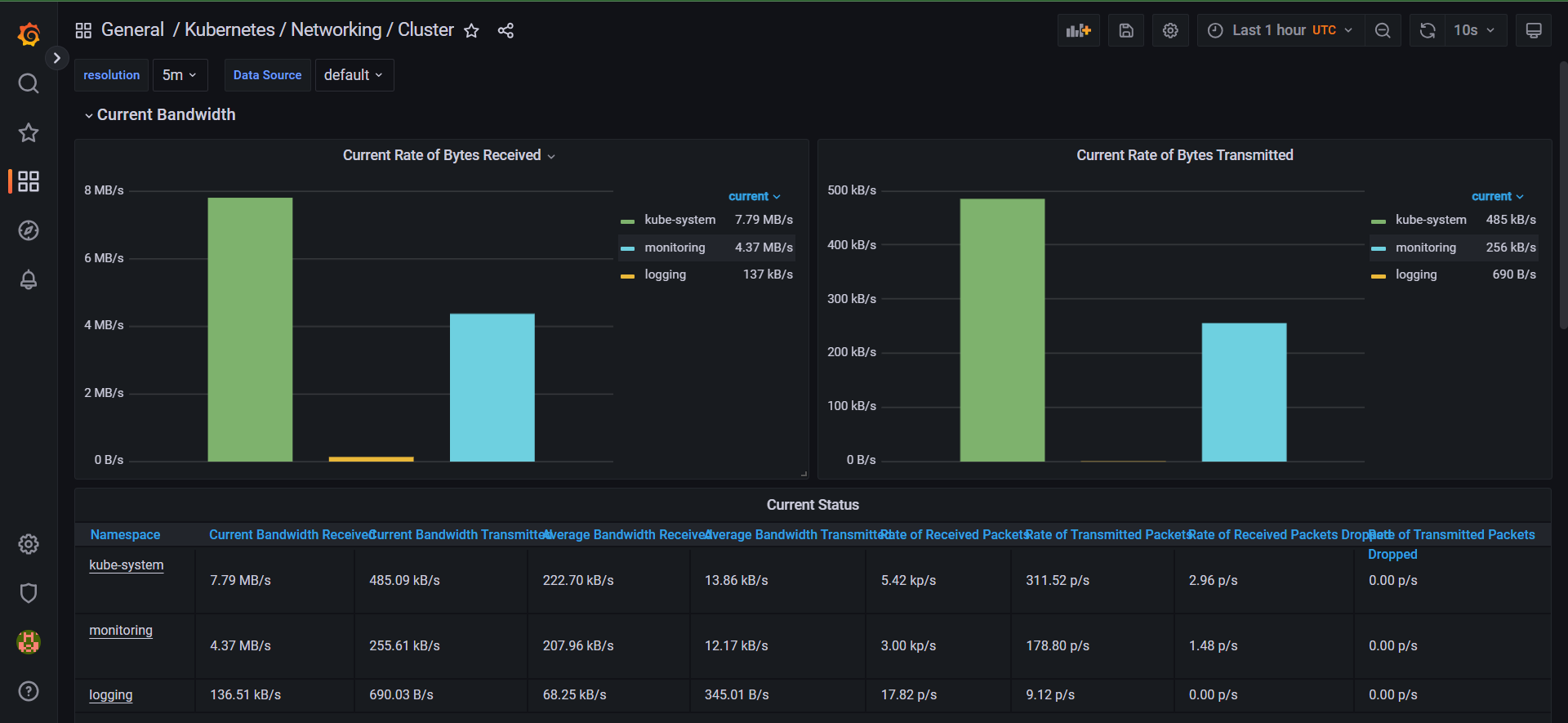Toggle logging series in Bytes Transmitted legend

(1416, 274)
